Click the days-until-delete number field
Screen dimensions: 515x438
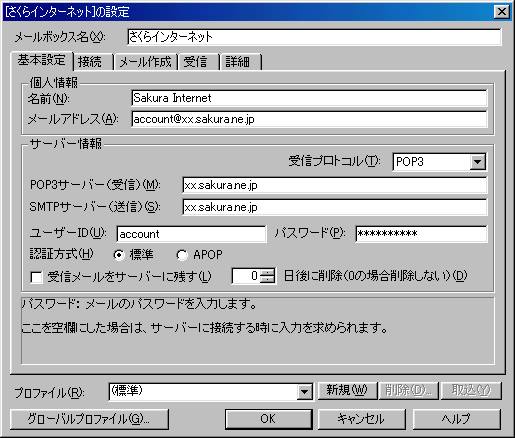(x=246, y=276)
